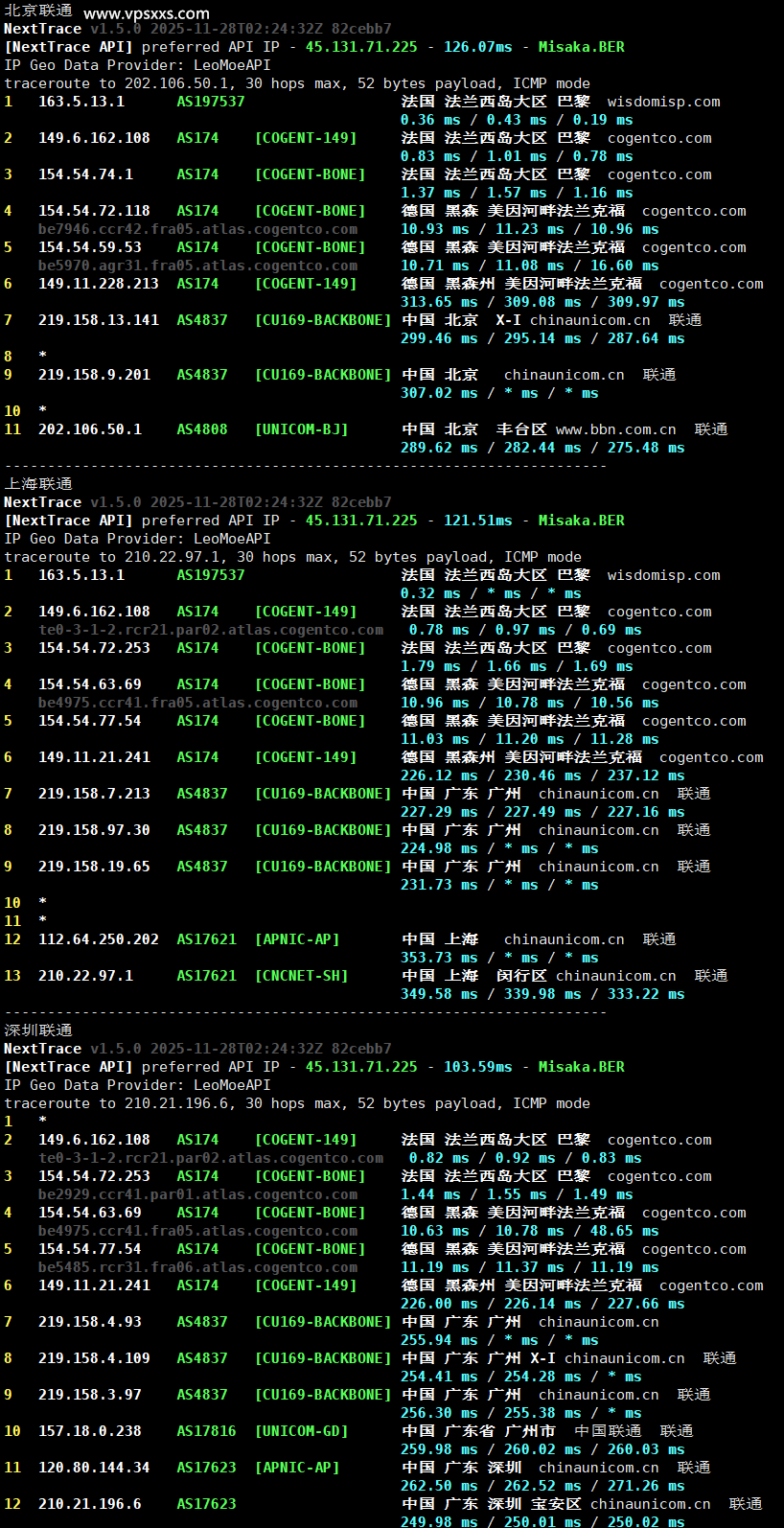Viewport: 784px width, 1528px height.
Task: Select the 深圳联通 section heading
Action: [38, 1030]
